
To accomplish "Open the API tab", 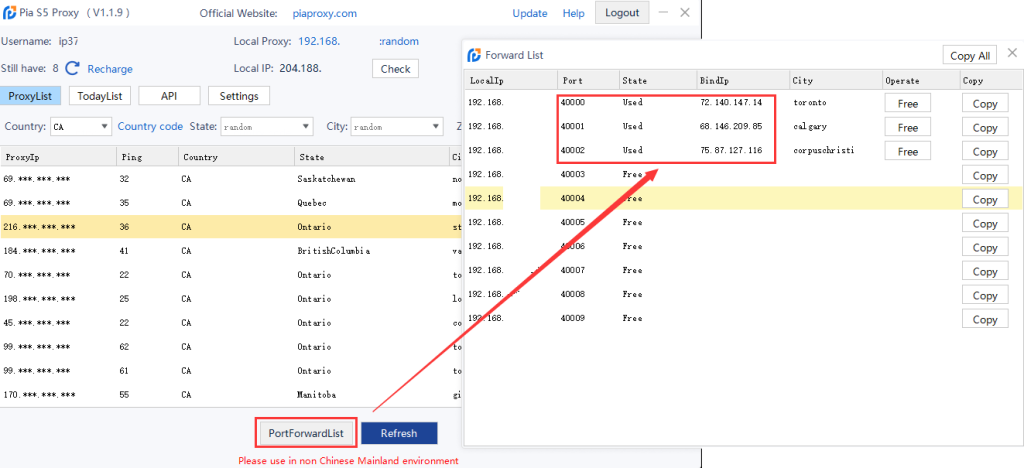I will tap(169, 96).
